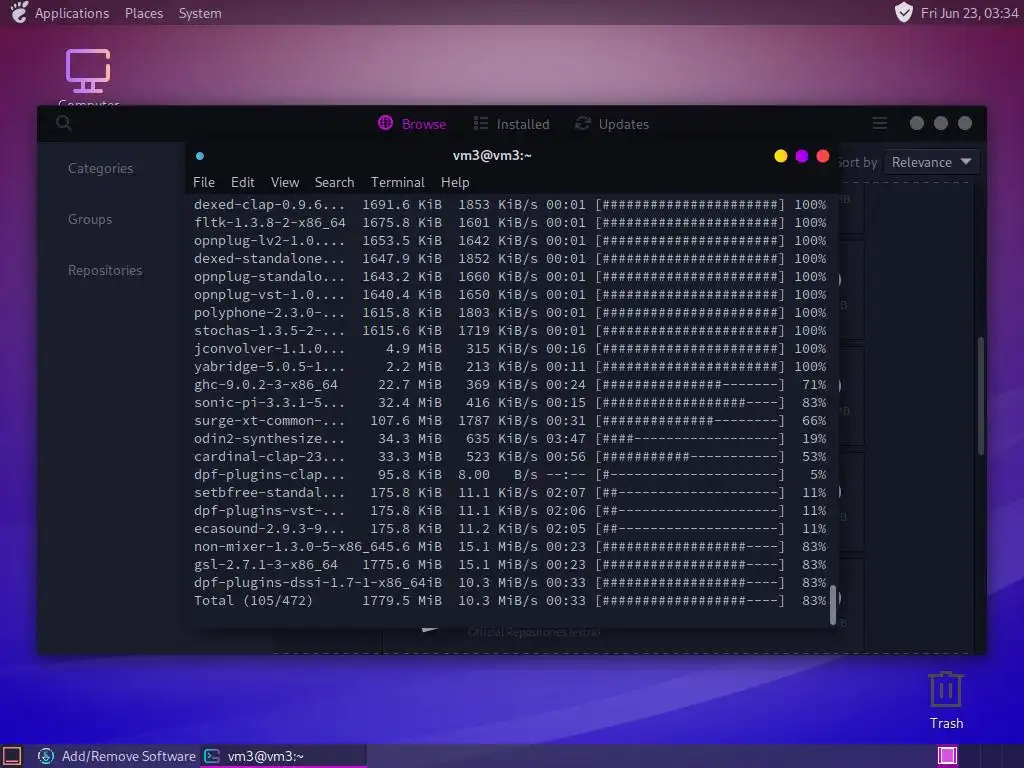
Task: Click the 'dexed-clap-0.9.6...' line
Action: [x=509, y=204]
